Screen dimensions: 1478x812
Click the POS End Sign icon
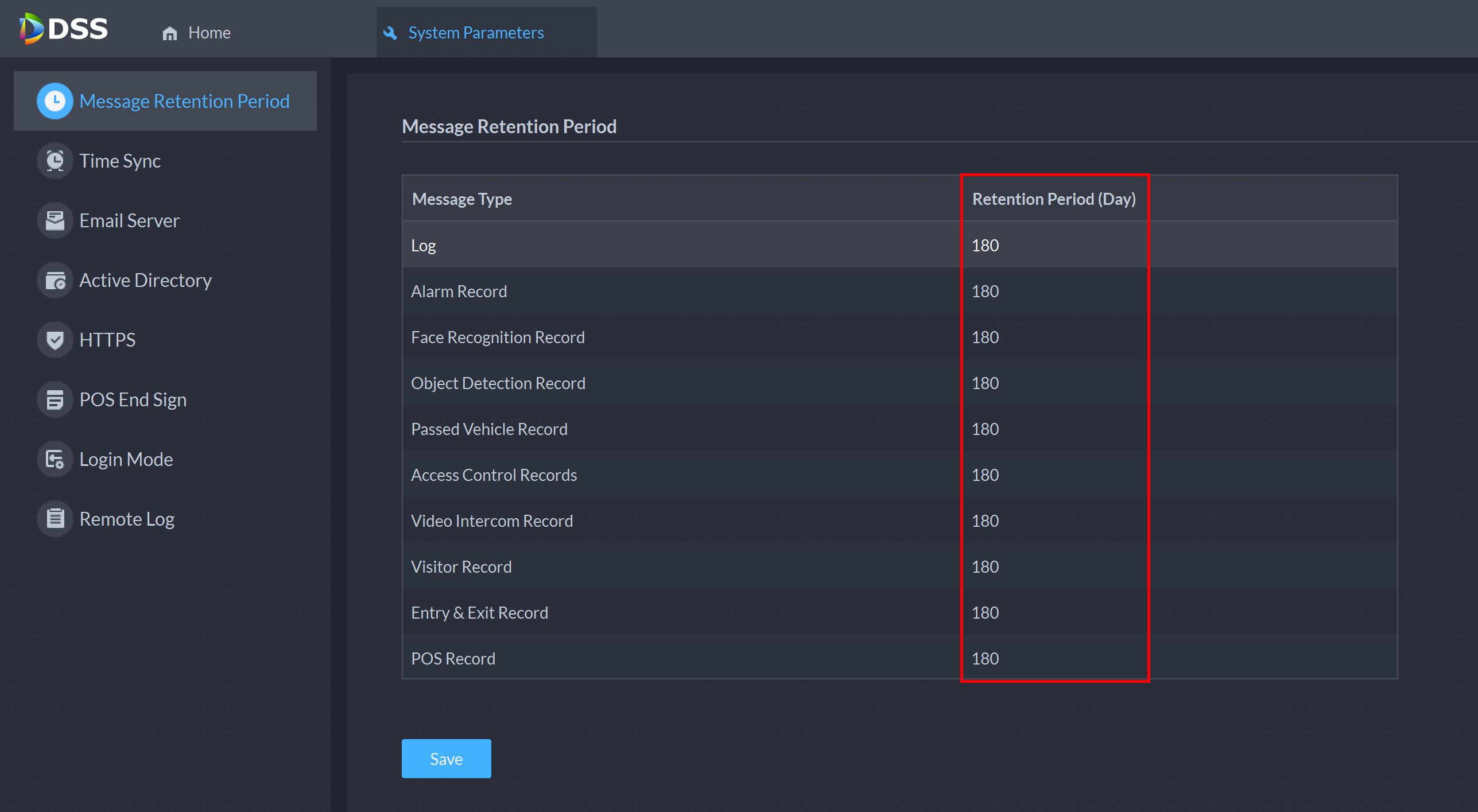coord(55,399)
